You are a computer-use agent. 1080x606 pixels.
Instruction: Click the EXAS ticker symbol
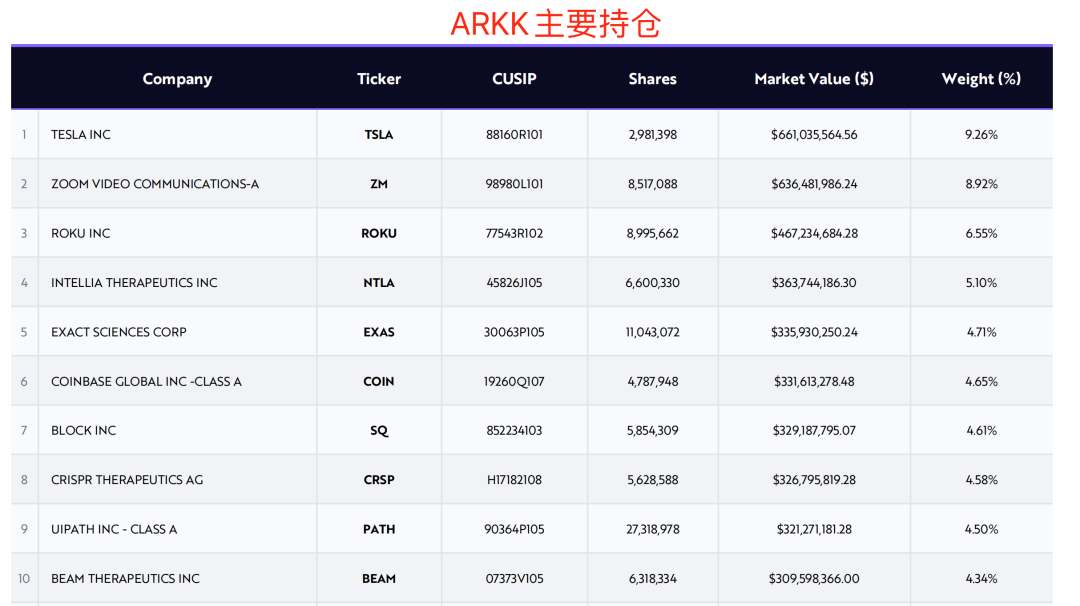tap(379, 333)
